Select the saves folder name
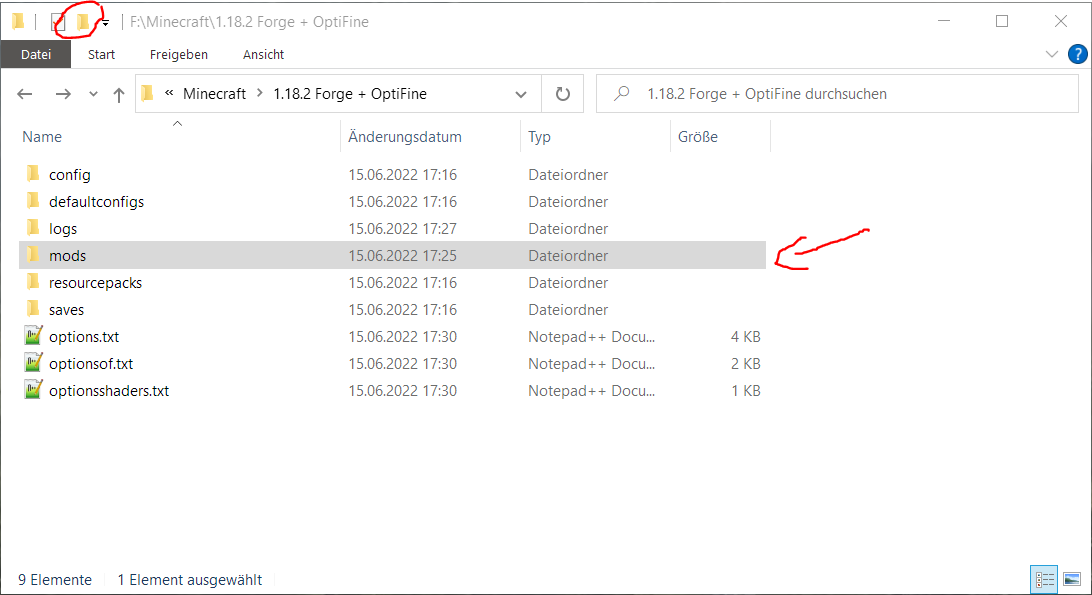1092x595 pixels. tap(66, 310)
